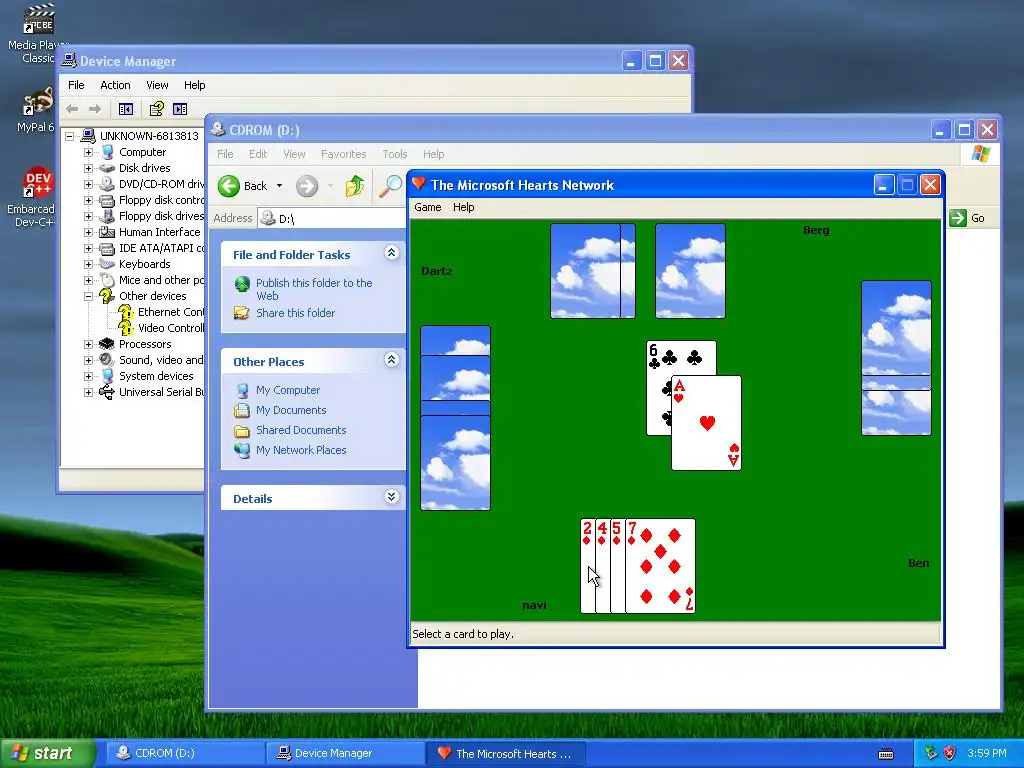Open Device Manager Action menu

point(115,85)
